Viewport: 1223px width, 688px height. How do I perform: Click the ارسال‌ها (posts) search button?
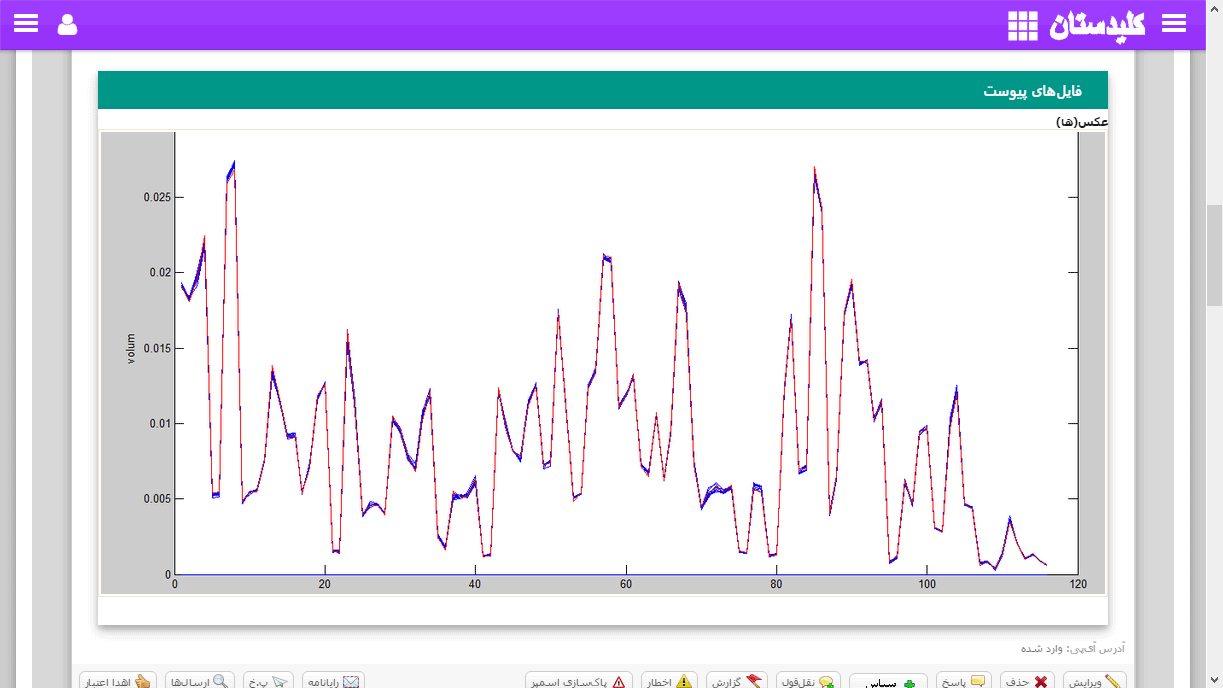point(200,681)
